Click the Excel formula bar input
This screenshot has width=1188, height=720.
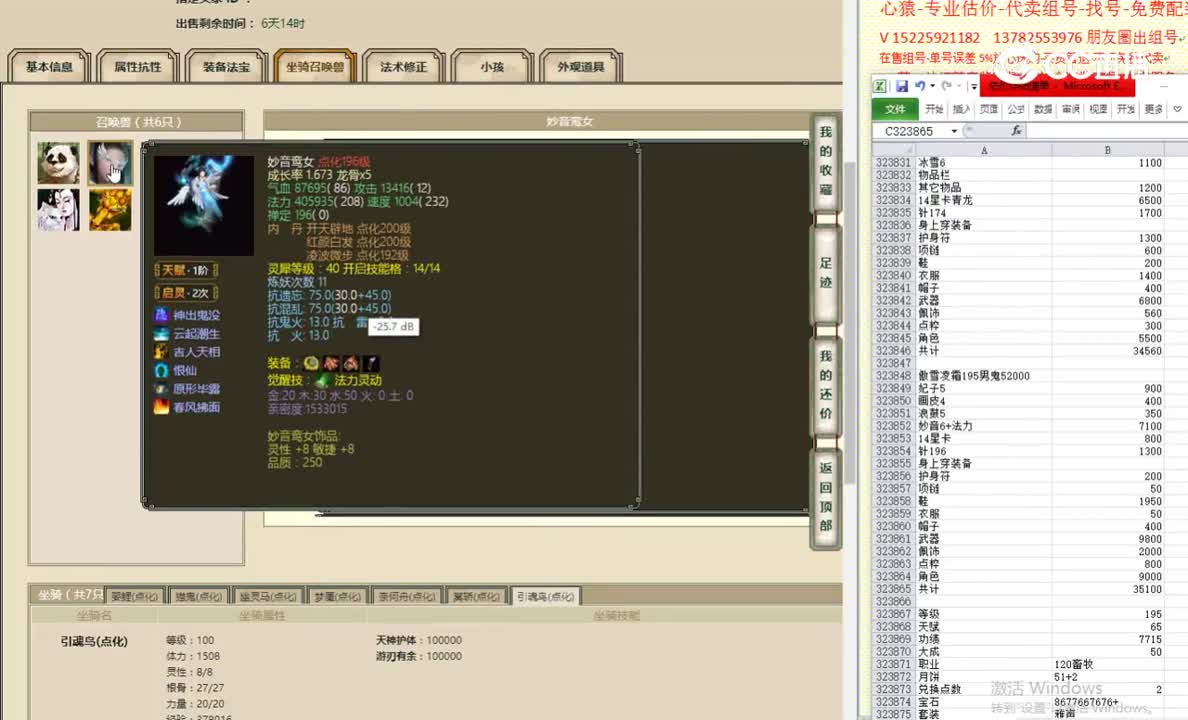tap(1106, 131)
